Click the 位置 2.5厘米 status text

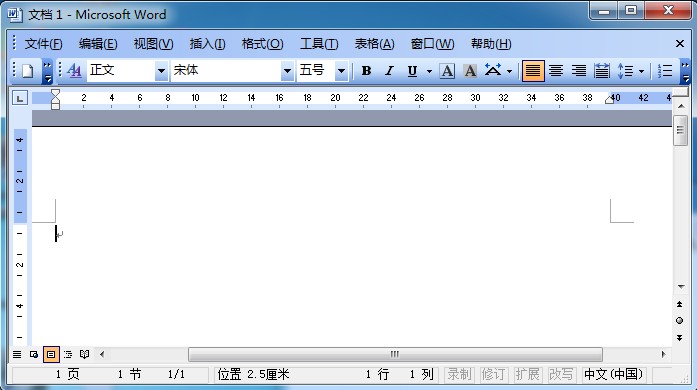click(x=253, y=374)
